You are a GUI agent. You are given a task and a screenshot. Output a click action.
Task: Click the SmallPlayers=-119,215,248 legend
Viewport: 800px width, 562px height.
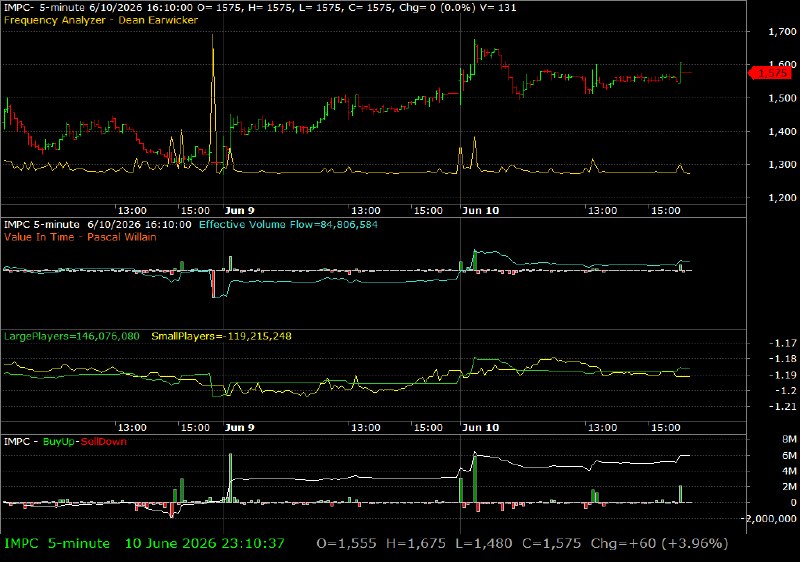pos(221,336)
